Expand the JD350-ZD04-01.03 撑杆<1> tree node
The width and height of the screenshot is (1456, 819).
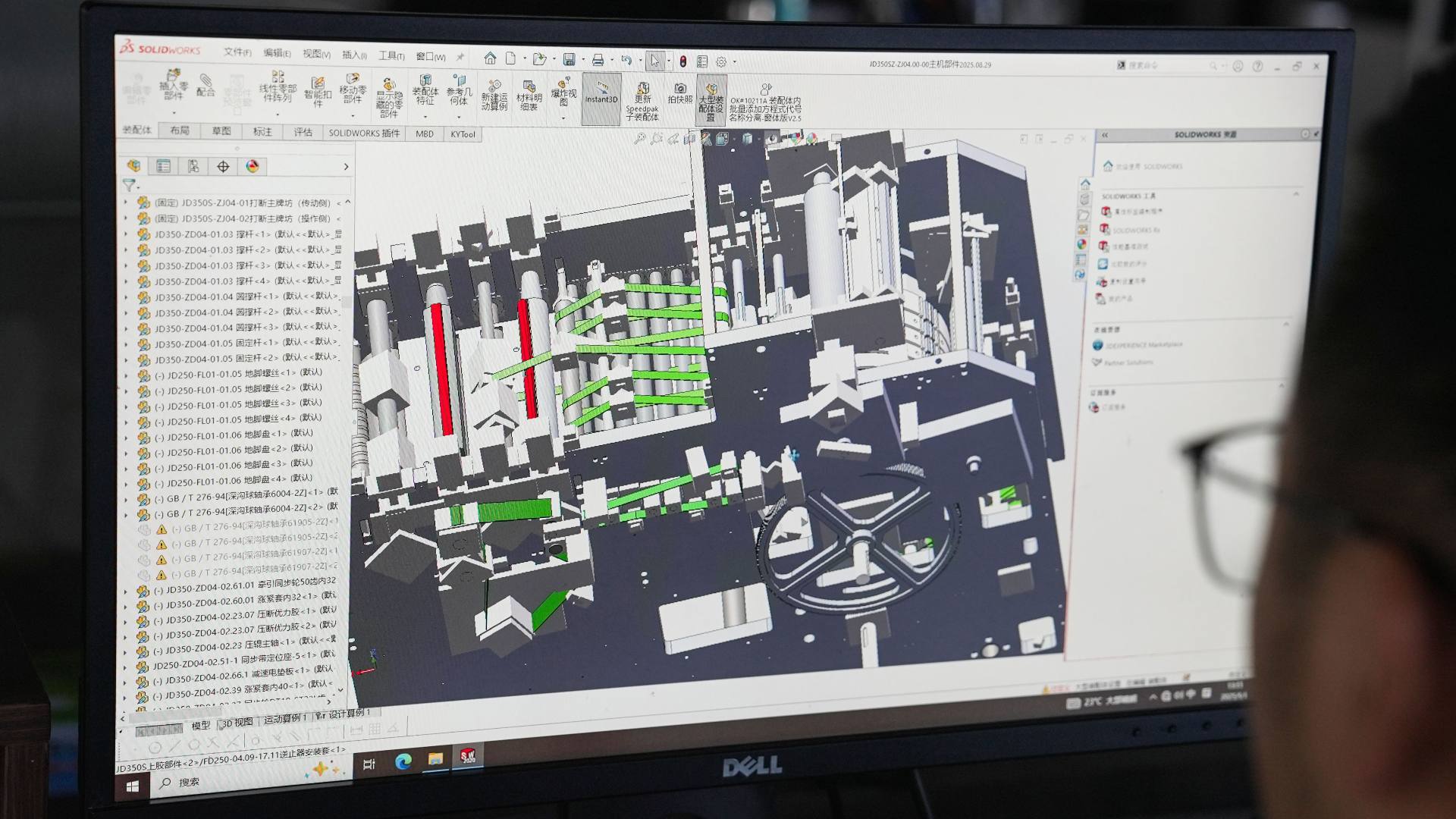pos(126,234)
